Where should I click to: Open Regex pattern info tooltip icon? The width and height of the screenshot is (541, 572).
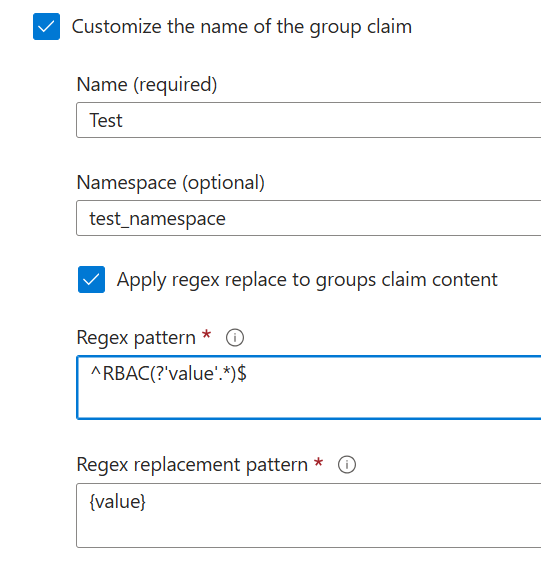[235, 337]
